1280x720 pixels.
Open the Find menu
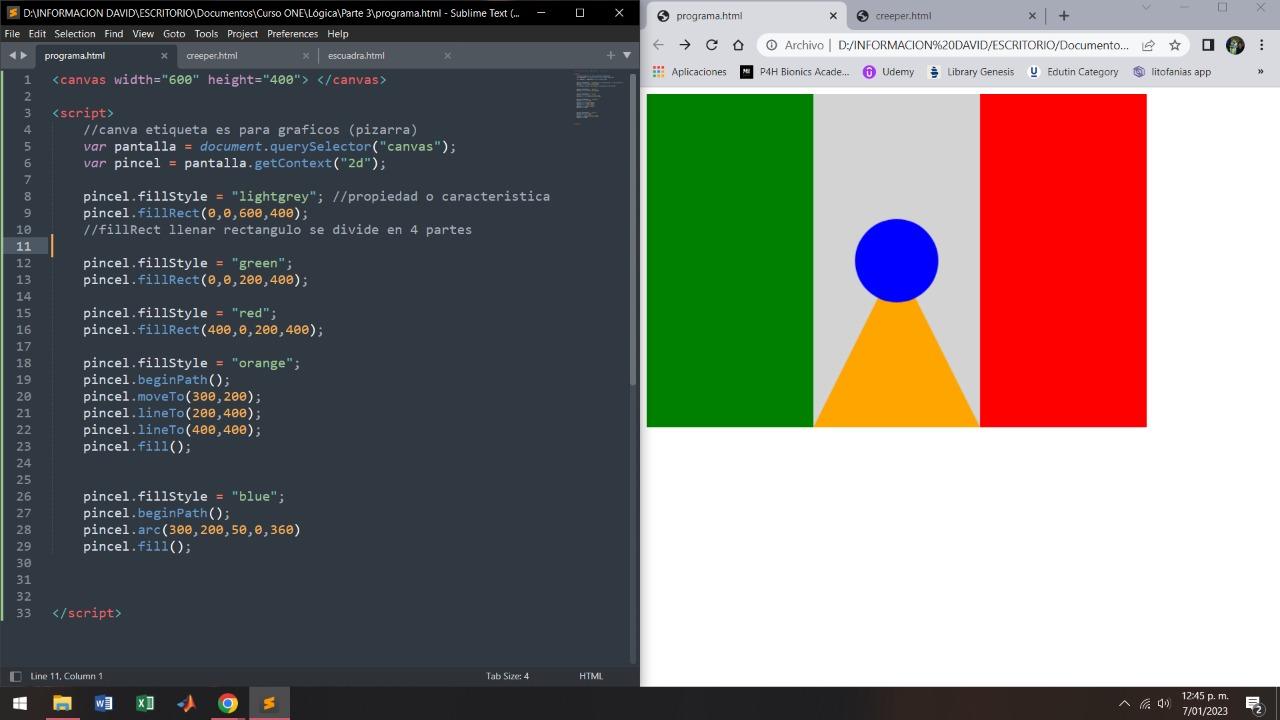pyautogui.click(x=114, y=33)
